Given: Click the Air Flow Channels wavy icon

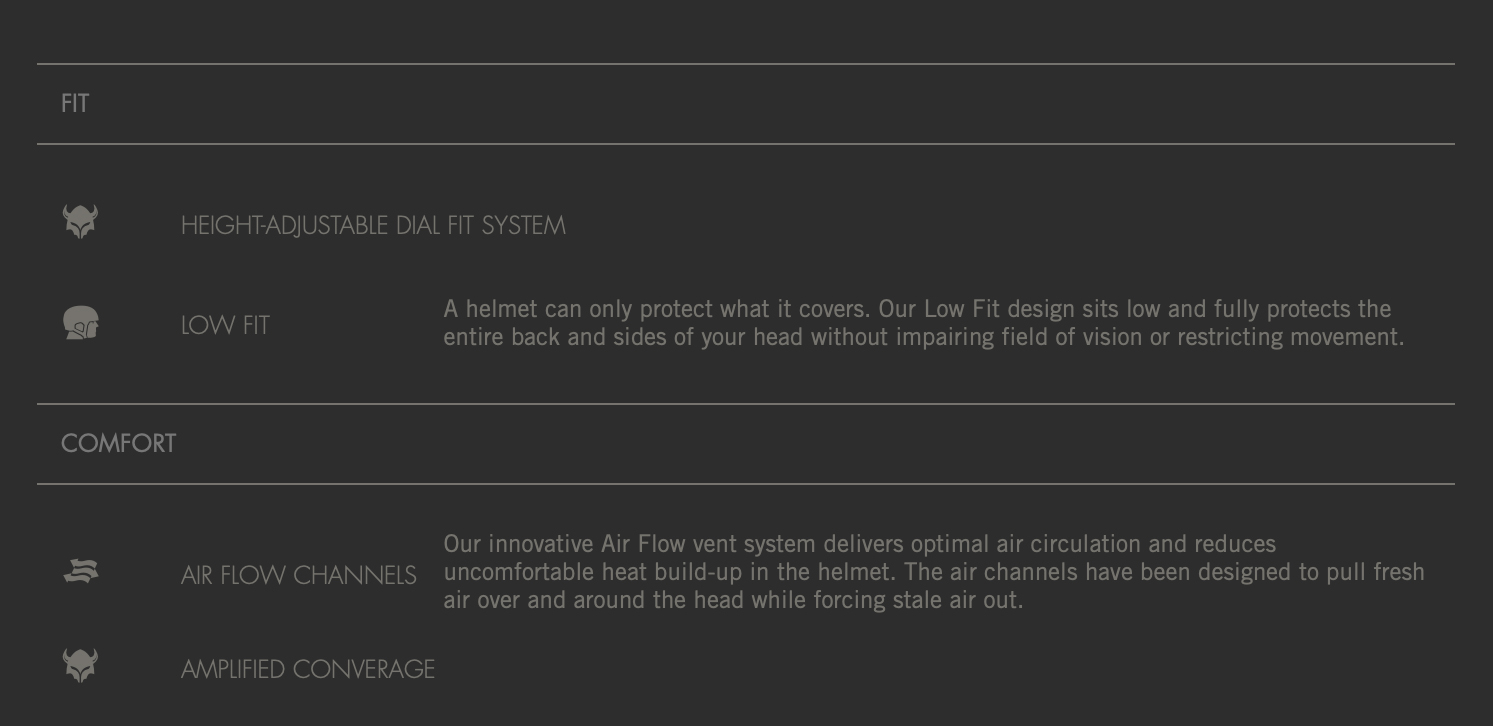Looking at the screenshot, I should [80, 571].
